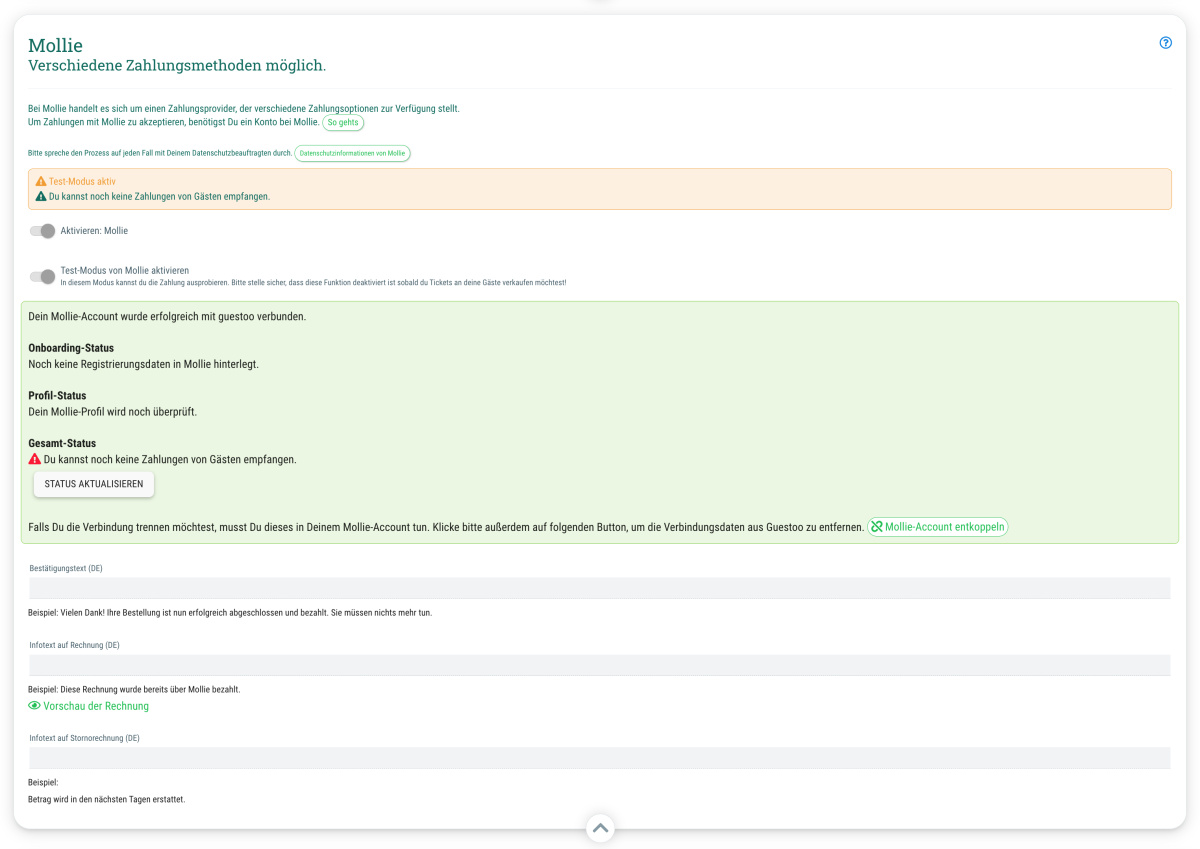Toggle the Test-Modus von Mollie aktivieren switch
Viewport: 1200px width, 849px height.
[42, 277]
